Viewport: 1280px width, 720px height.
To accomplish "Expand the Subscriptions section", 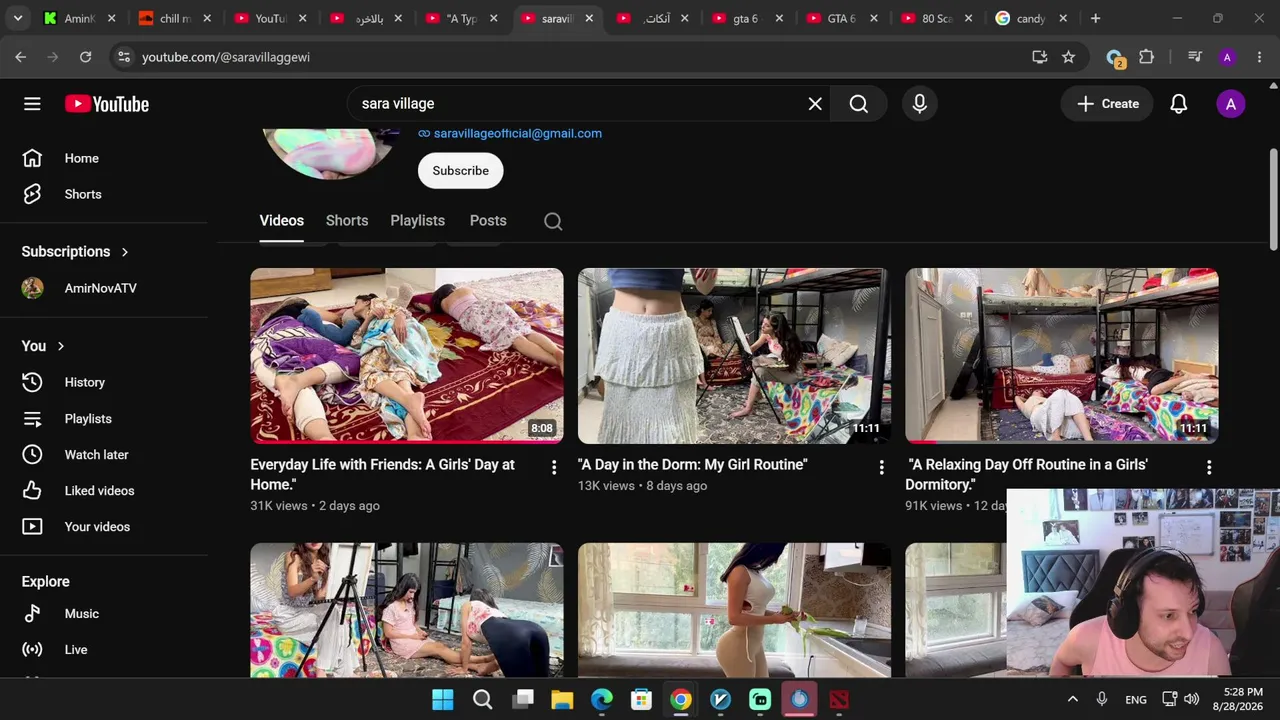I will coord(76,252).
